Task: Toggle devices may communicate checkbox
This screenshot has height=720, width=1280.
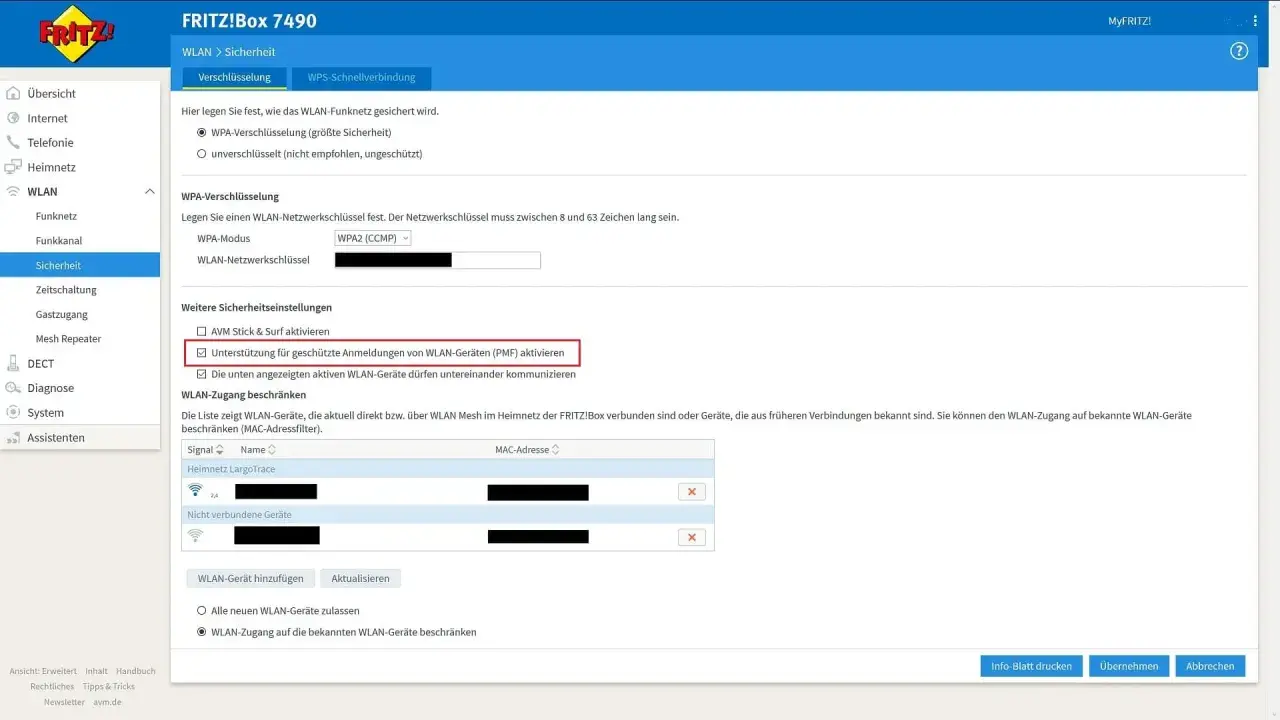Action: [202, 374]
